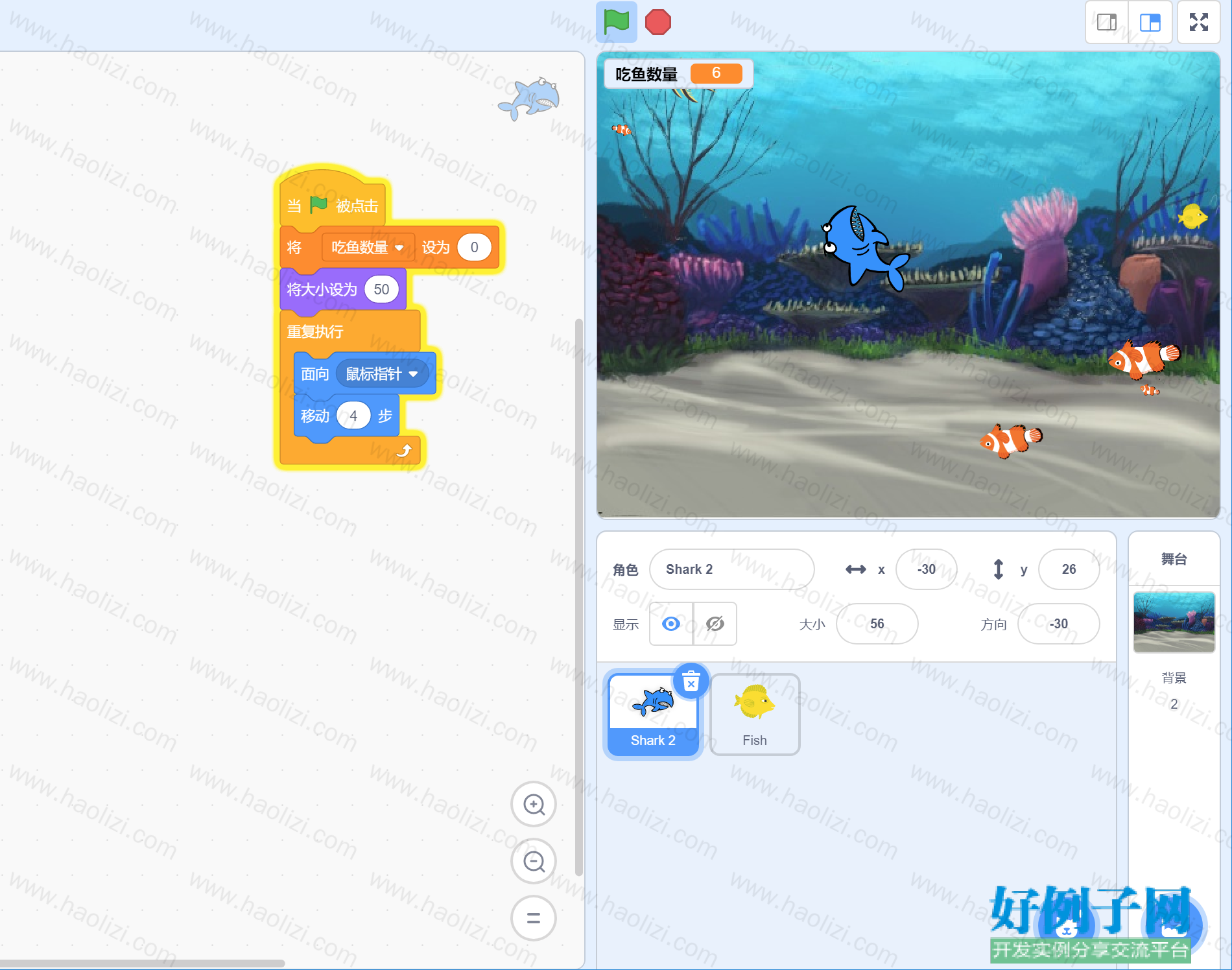The width and height of the screenshot is (1232, 970).
Task: Open the 鼠标指针 target dropdown
Action: (x=382, y=374)
